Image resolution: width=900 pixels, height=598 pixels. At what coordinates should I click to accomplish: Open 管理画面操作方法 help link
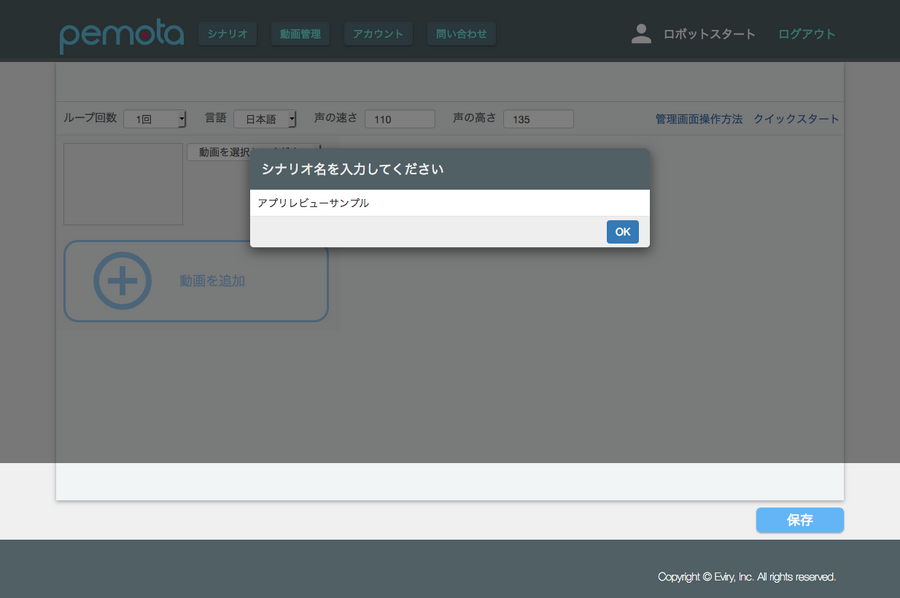pyautogui.click(x=699, y=119)
